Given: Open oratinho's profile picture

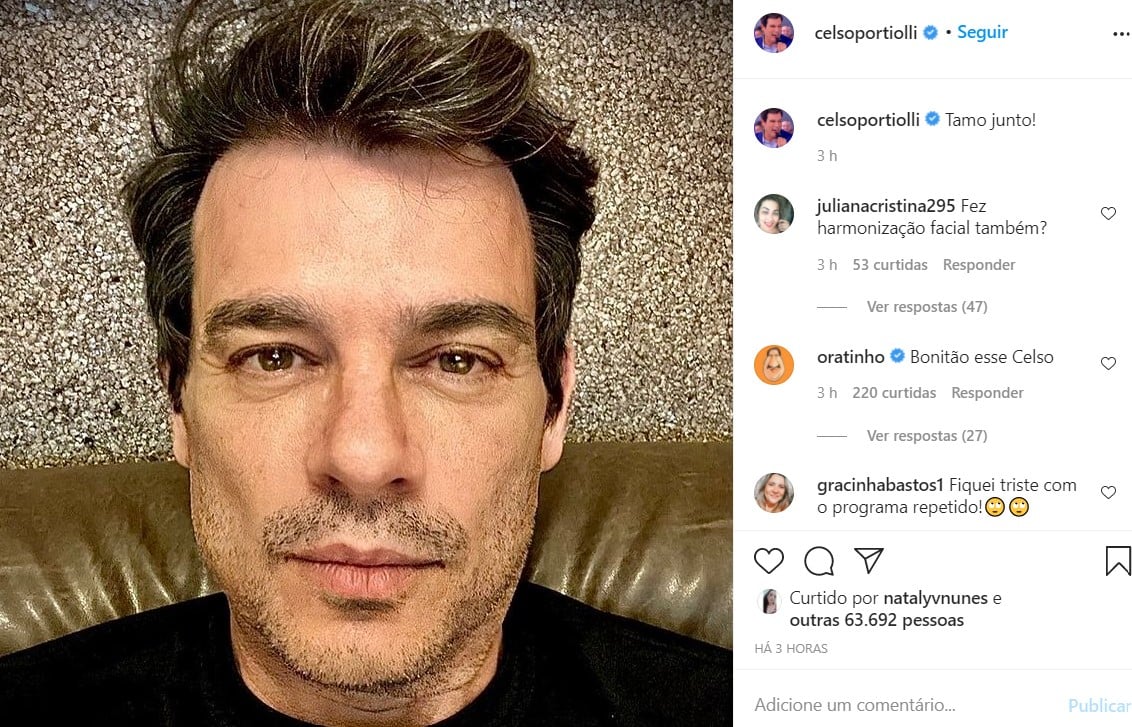Looking at the screenshot, I should coord(774,365).
